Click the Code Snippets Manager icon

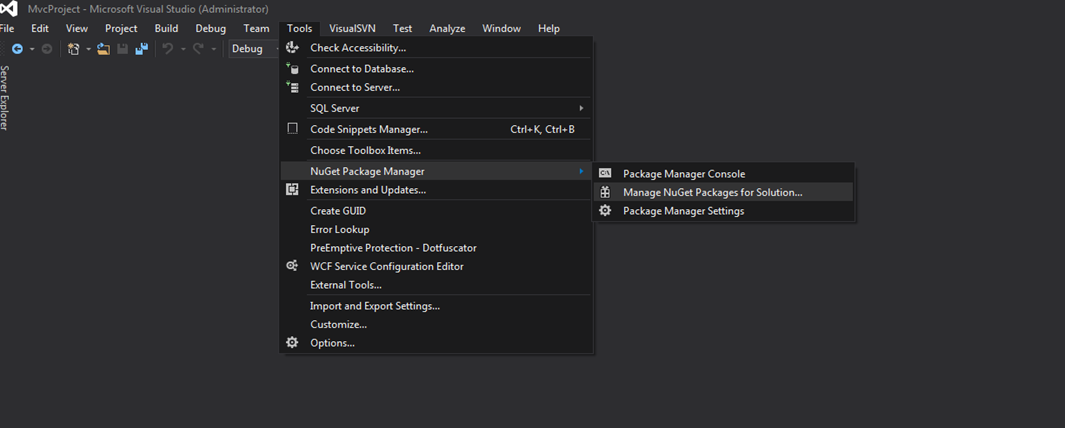pyautogui.click(x=292, y=128)
